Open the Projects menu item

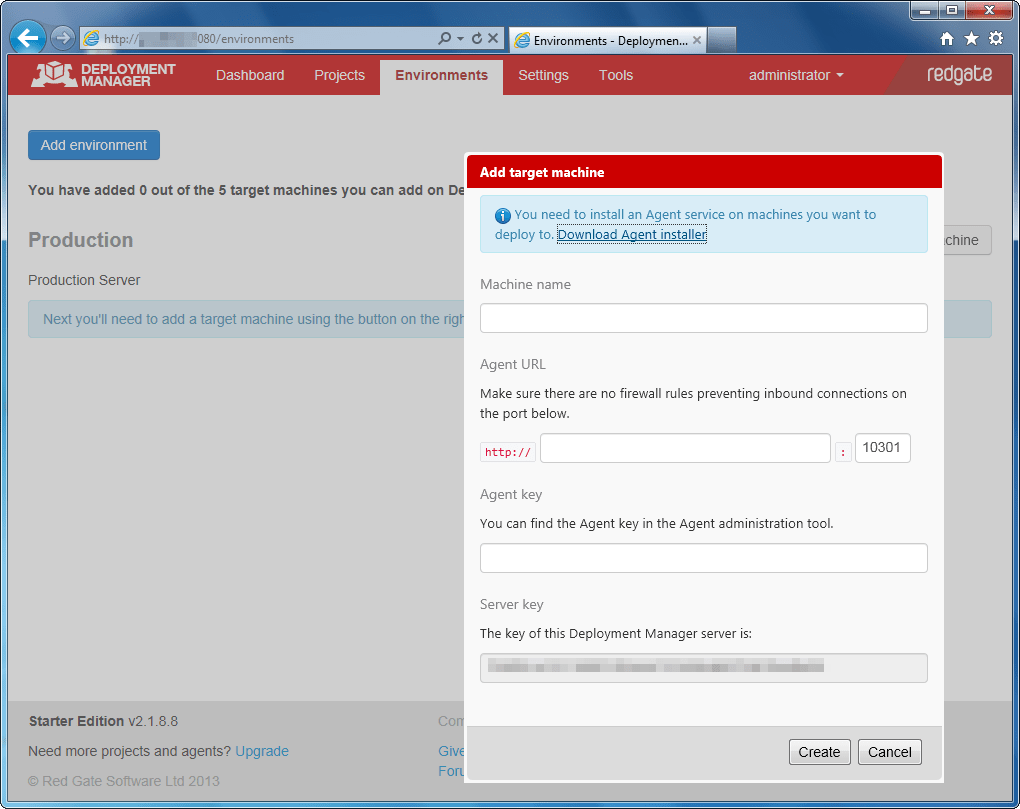(339, 75)
